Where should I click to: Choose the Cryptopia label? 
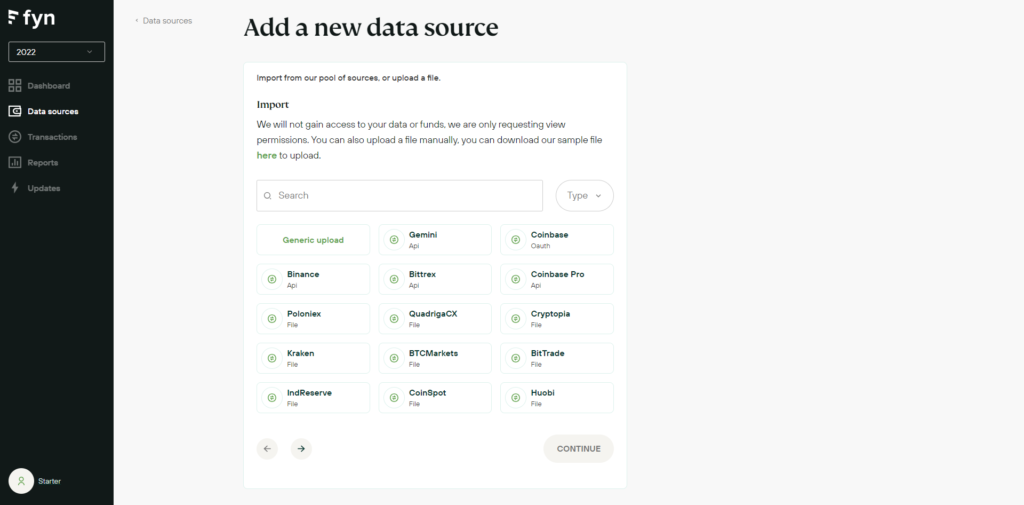point(550,314)
